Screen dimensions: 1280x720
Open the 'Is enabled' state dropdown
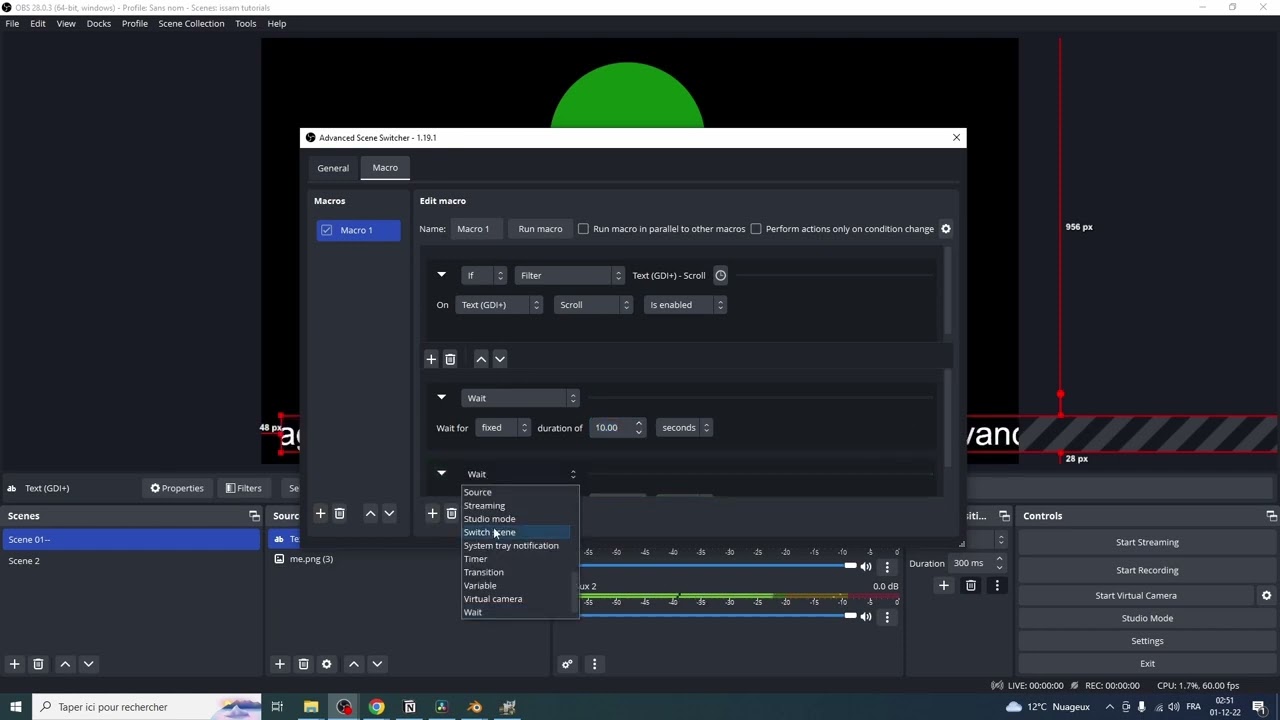[686, 305]
